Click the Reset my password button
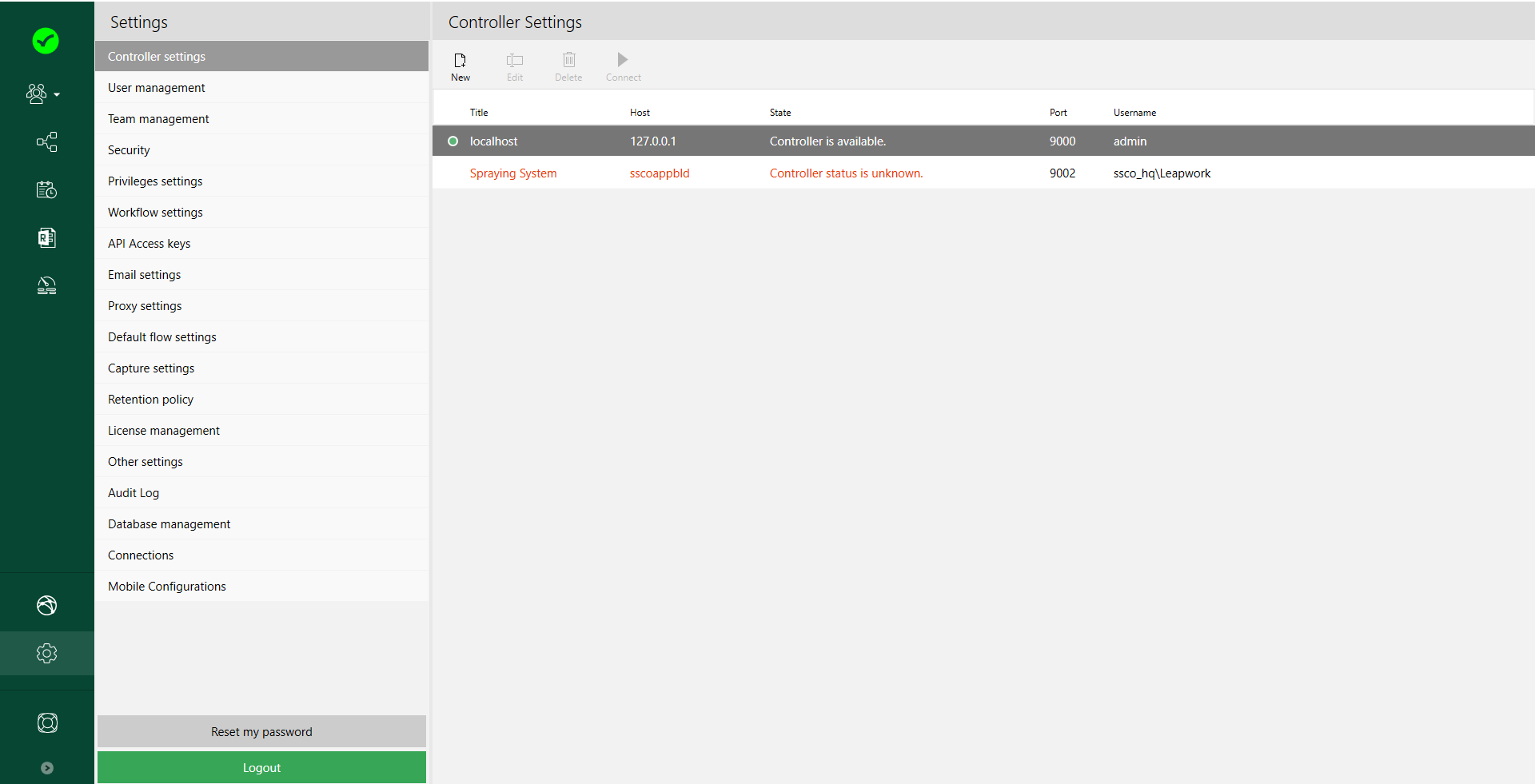1535x784 pixels. (x=261, y=731)
